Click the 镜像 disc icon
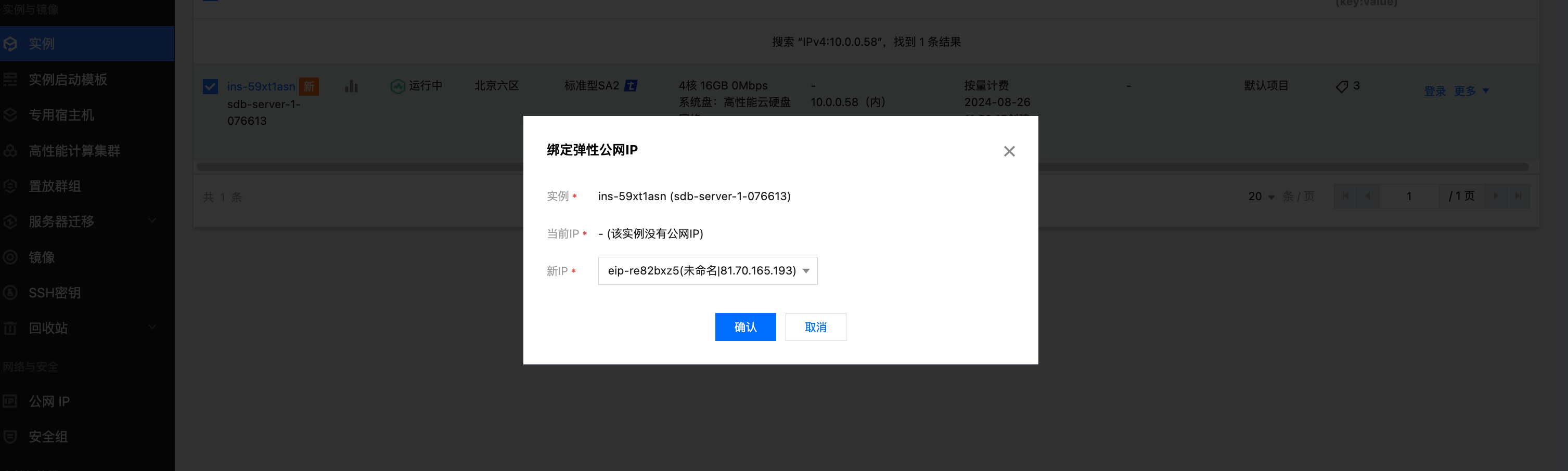Screen dimensions: 1568x471 tap(10, 257)
